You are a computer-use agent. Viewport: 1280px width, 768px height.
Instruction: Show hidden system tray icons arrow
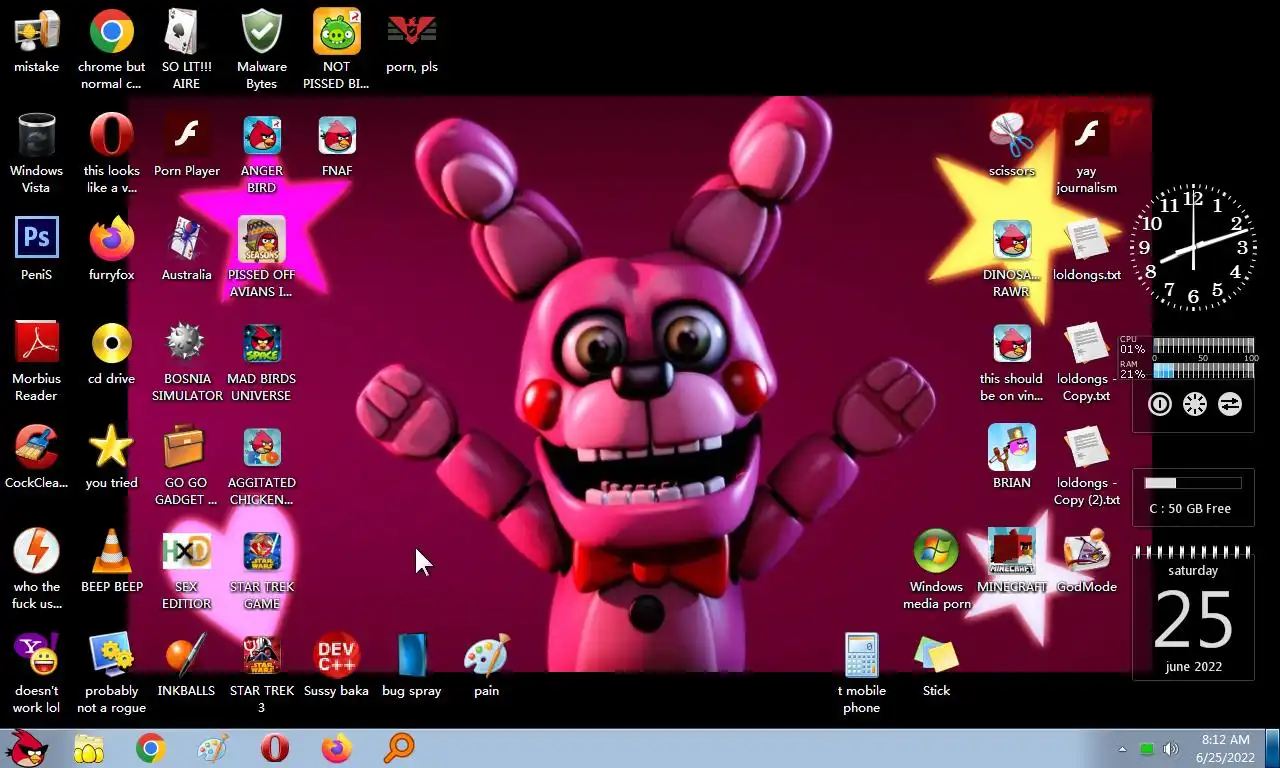[x=1122, y=749]
